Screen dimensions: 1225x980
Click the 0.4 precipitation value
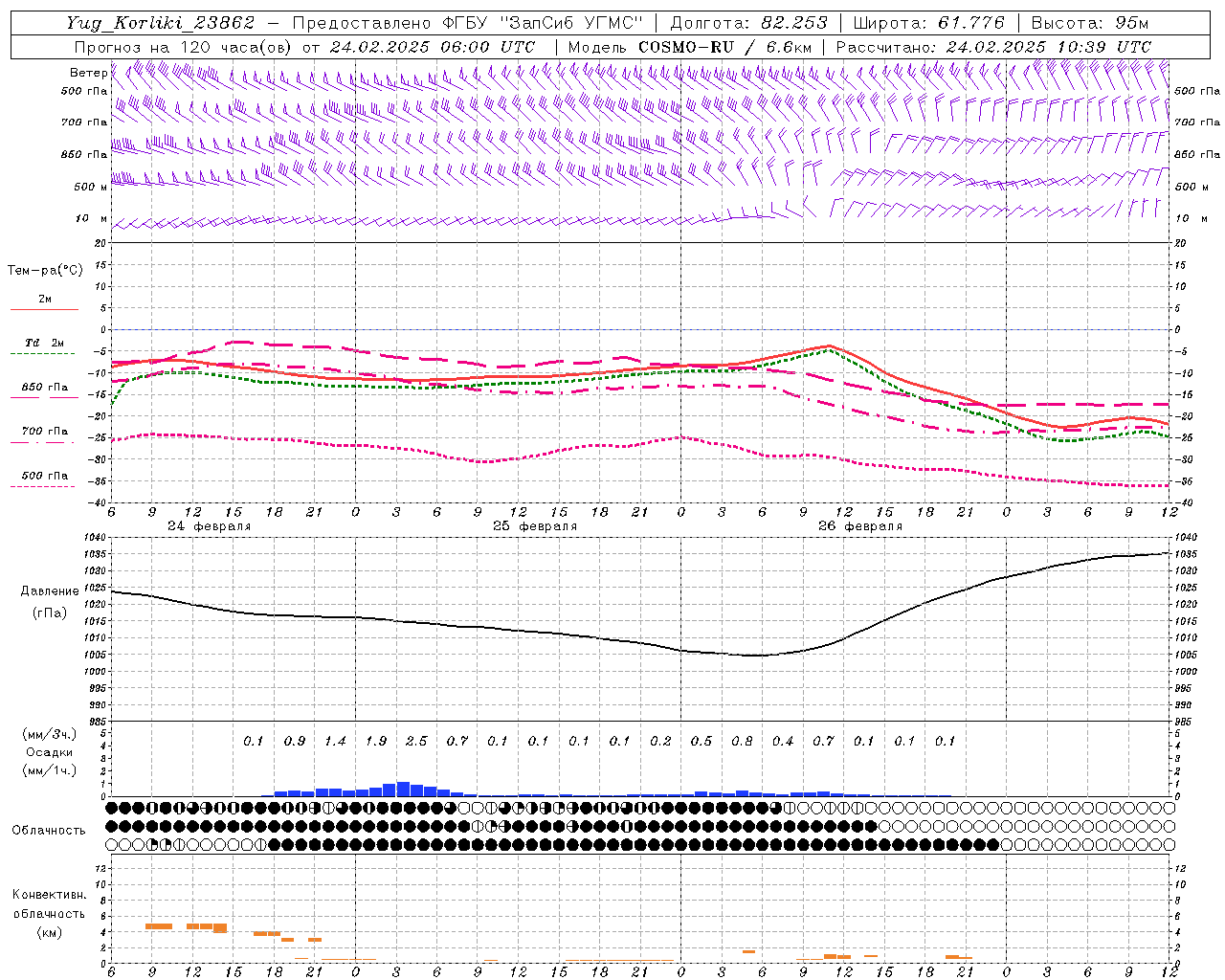(x=783, y=742)
